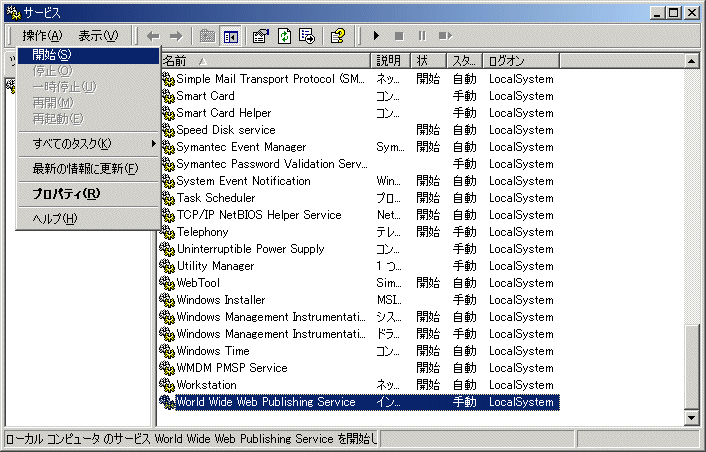Screen dimensions: 706x452
Task: Open the 表示(V) menu
Action: pyautogui.click(x=98, y=35)
